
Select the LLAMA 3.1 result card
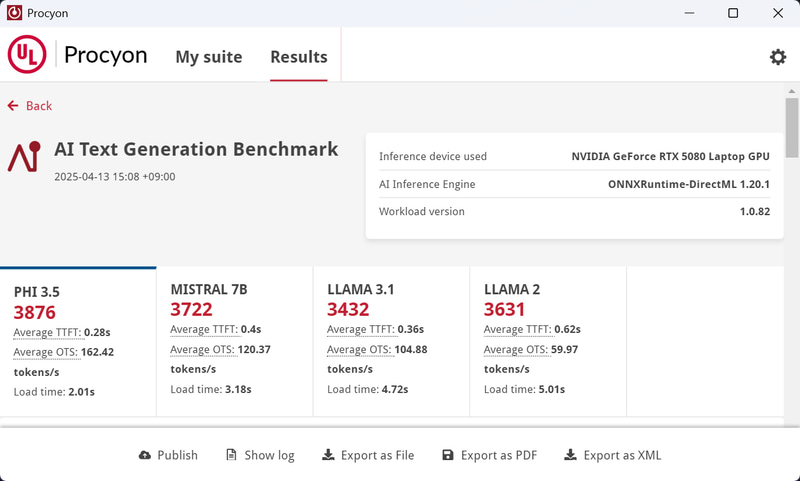click(391, 341)
